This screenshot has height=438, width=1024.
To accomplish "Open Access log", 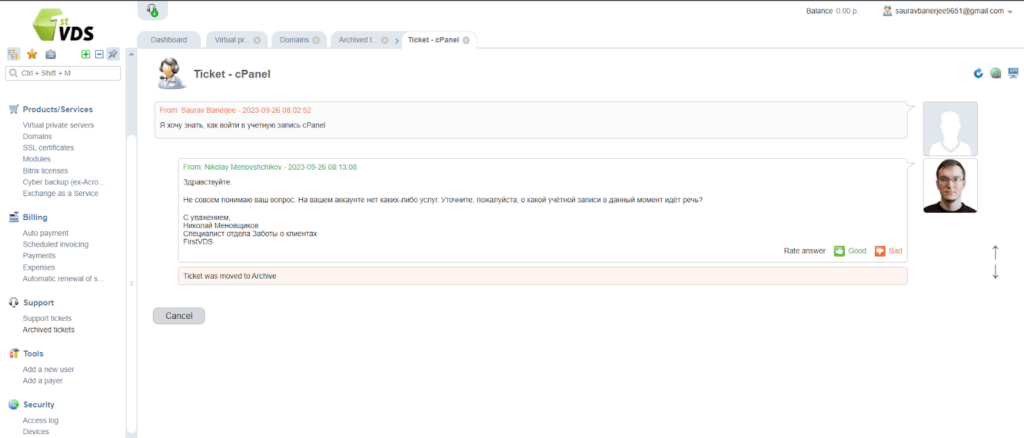I will pyautogui.click(x=40, y=420).
